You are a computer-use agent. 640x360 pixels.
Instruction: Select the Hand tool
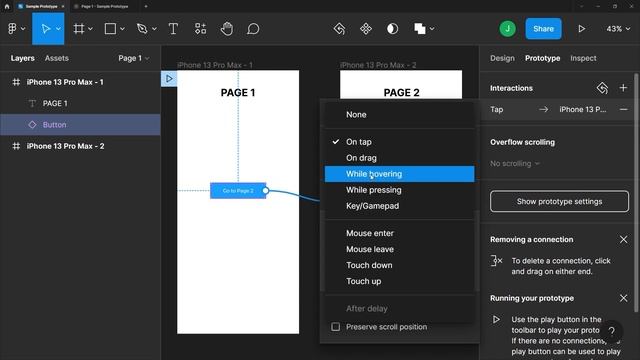coord(227,29)
